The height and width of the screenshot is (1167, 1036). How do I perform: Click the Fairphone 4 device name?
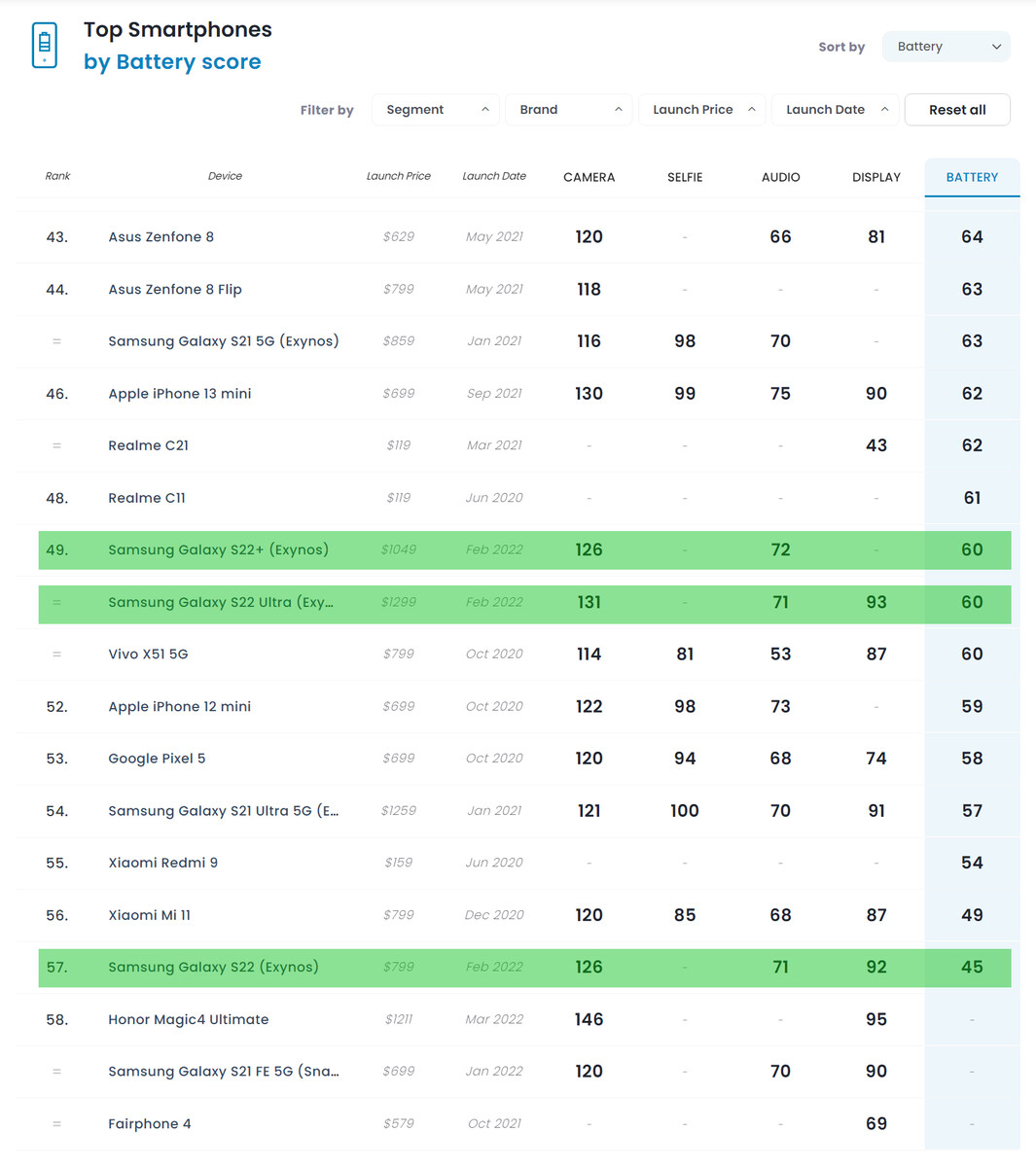pyautogui.click(x=150, y=1124)
